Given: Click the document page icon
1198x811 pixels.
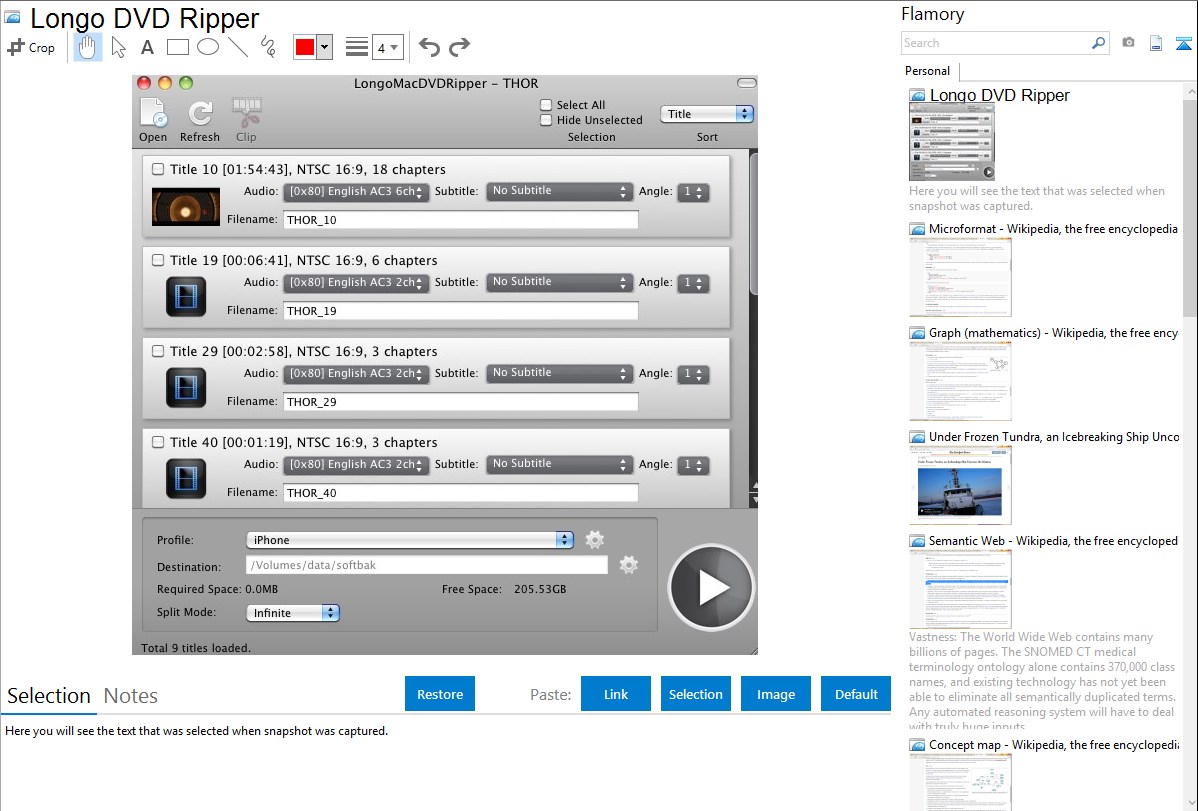Looking at the screenshot, I should [x=1156, y=43].
